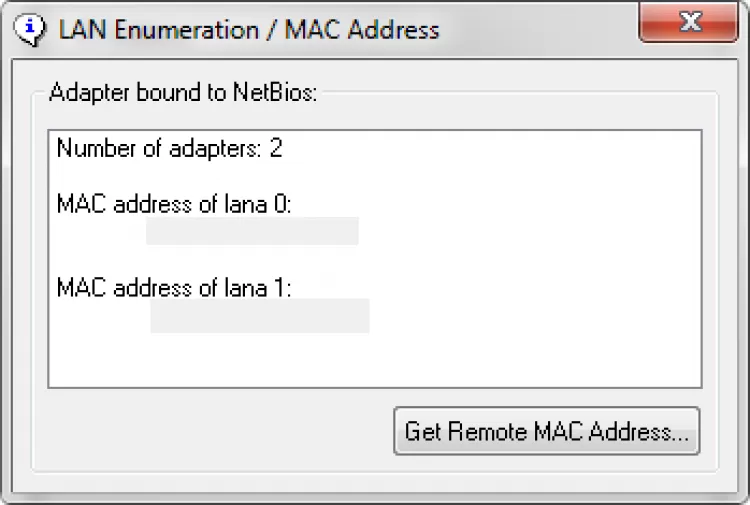Image resolution: width=750 pixels, height=505 pixels.
Task: Click the Get Remote MAC Address button
Action: coord(546,432)
